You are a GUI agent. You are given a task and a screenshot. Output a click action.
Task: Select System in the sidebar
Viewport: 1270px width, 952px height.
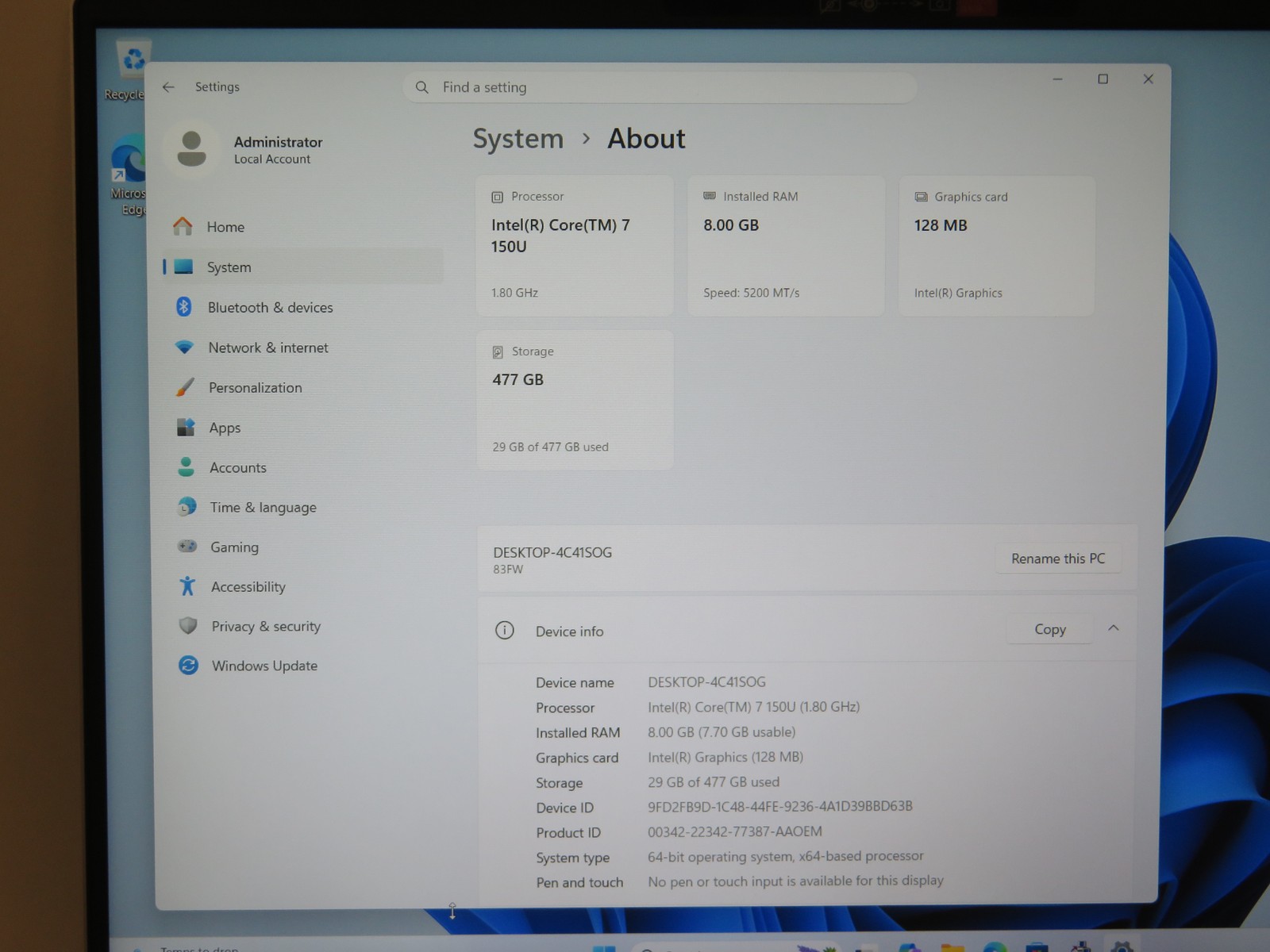click(302, 267)
